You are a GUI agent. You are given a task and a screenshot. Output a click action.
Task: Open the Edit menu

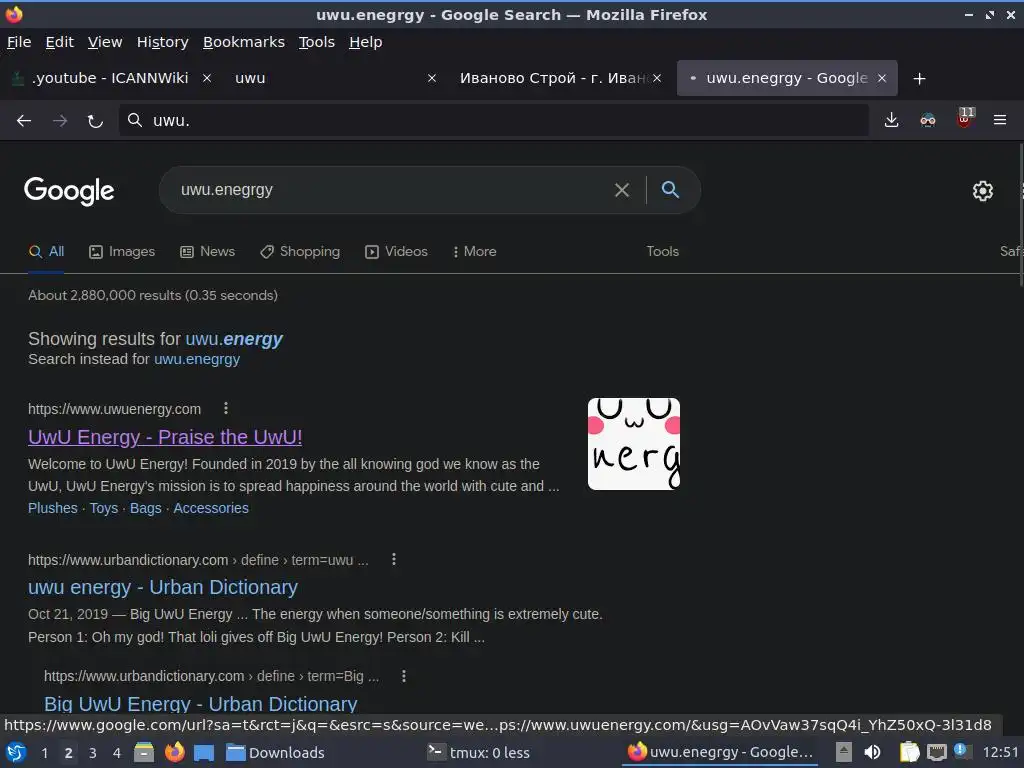59,42
